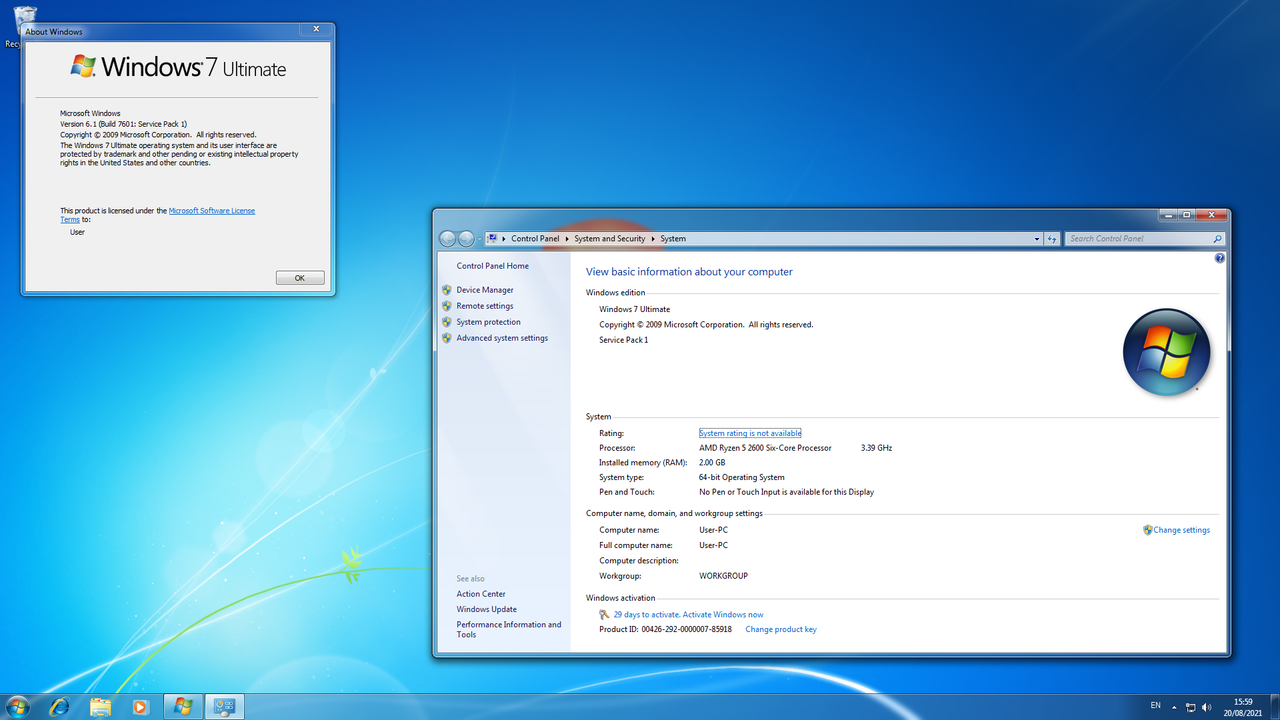Expand arrow after System and Security breadcrumb
Image resolution: width=1280 pixels, height=720 pixels.
pyautogui.click(x=653, y=239)
